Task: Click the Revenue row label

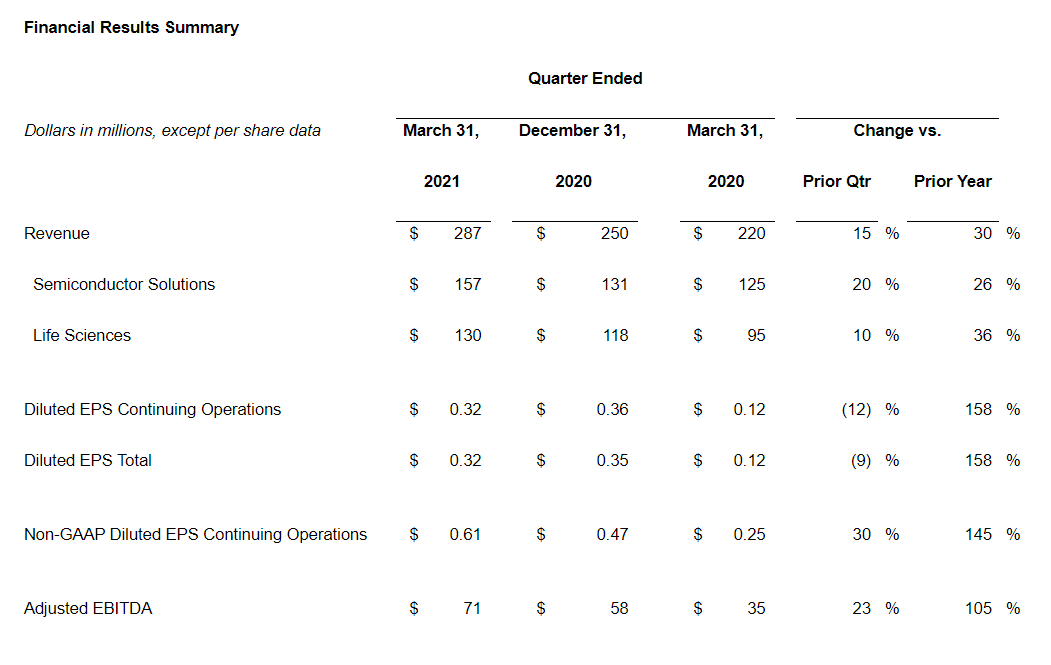Action: [x=57, y=233]
